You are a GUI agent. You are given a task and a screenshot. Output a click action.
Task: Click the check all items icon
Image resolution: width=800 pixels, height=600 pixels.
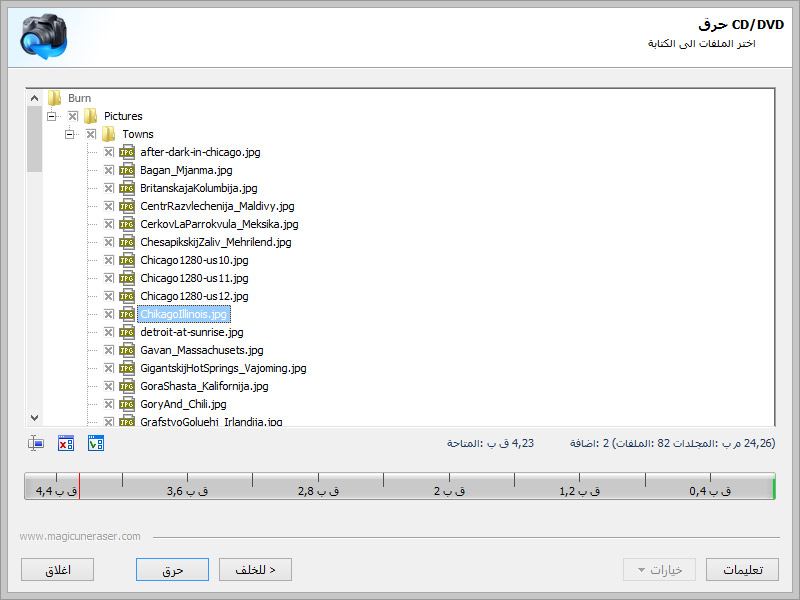tap(96, 443)
